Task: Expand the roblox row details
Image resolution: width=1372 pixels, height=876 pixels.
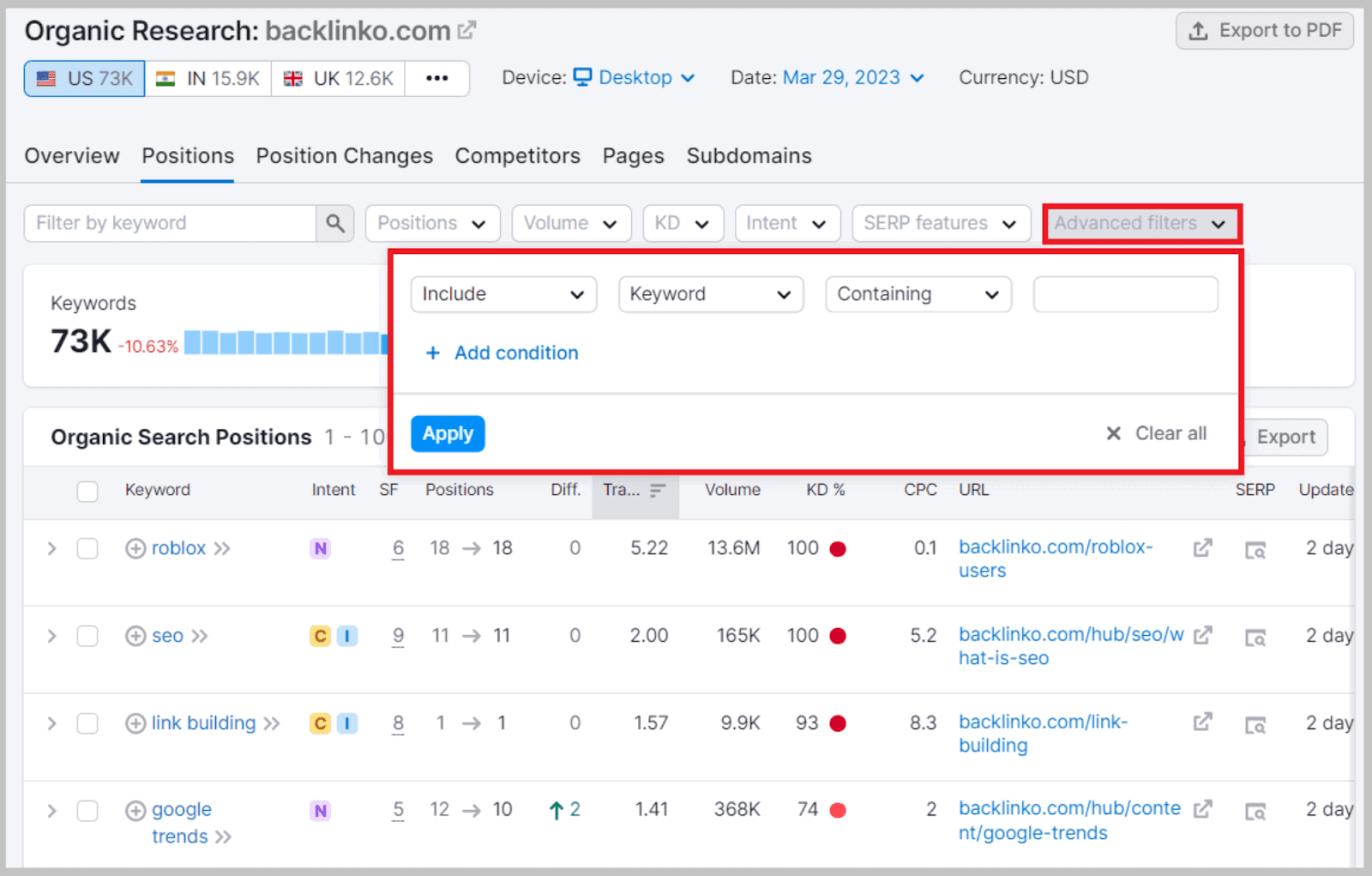Action: [x=51, y=548]
